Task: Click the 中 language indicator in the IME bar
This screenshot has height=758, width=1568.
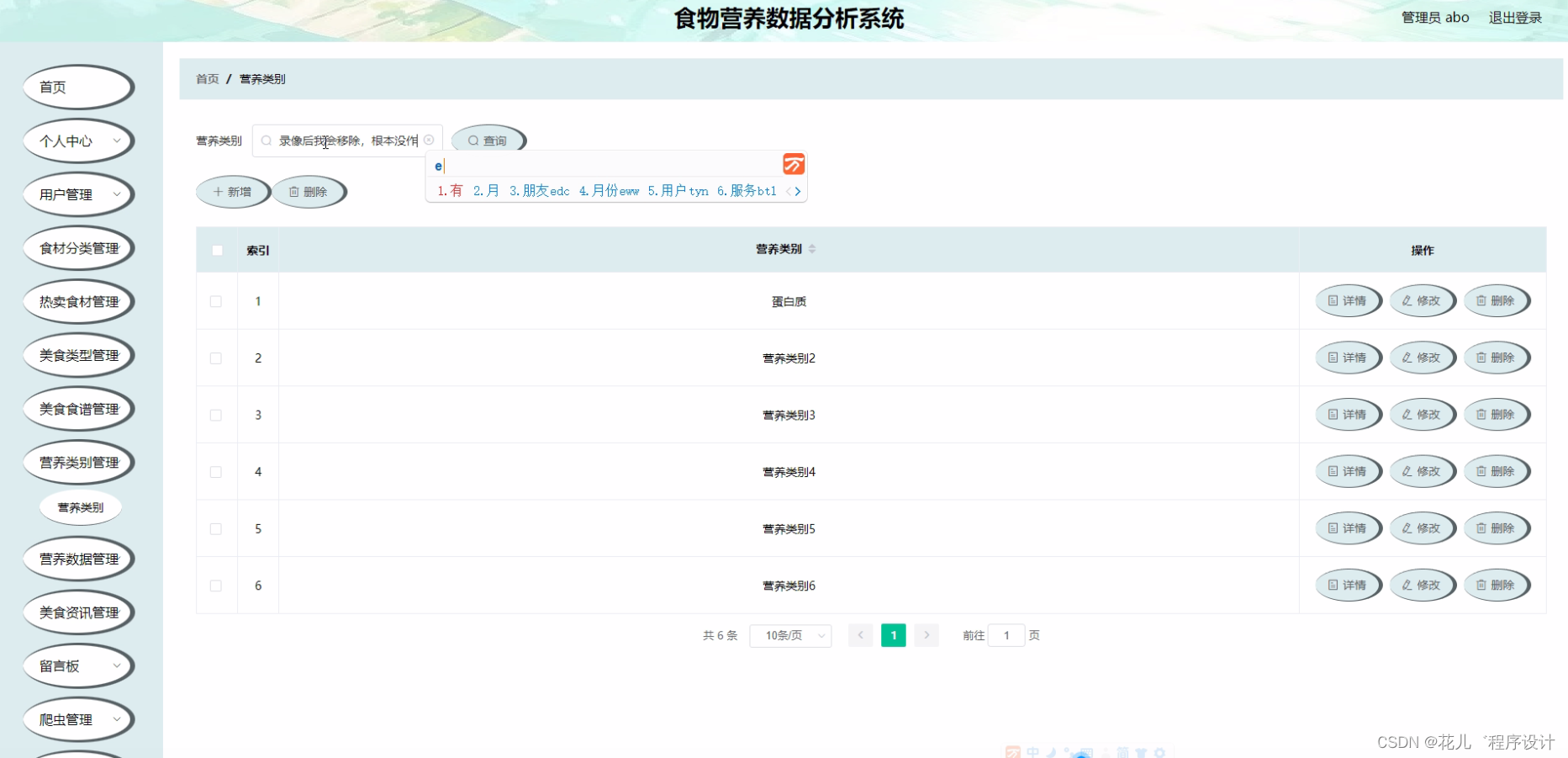Action: (x=1033, y=752)
